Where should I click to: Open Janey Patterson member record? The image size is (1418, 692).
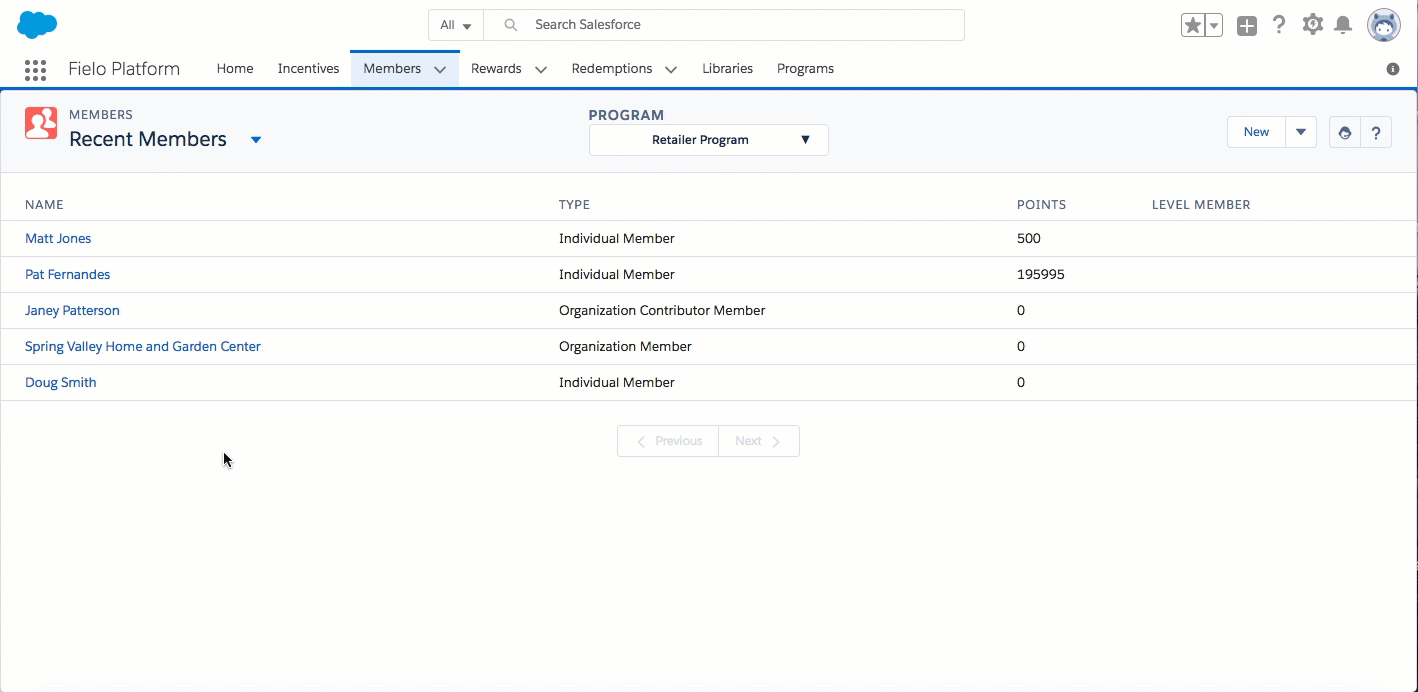[x=72, y=311]
